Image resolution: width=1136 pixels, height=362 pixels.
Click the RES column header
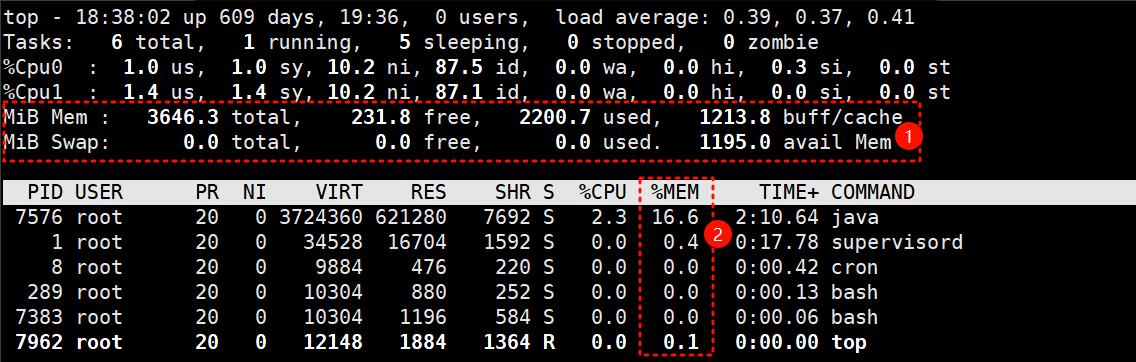click(x=428, y=192)
